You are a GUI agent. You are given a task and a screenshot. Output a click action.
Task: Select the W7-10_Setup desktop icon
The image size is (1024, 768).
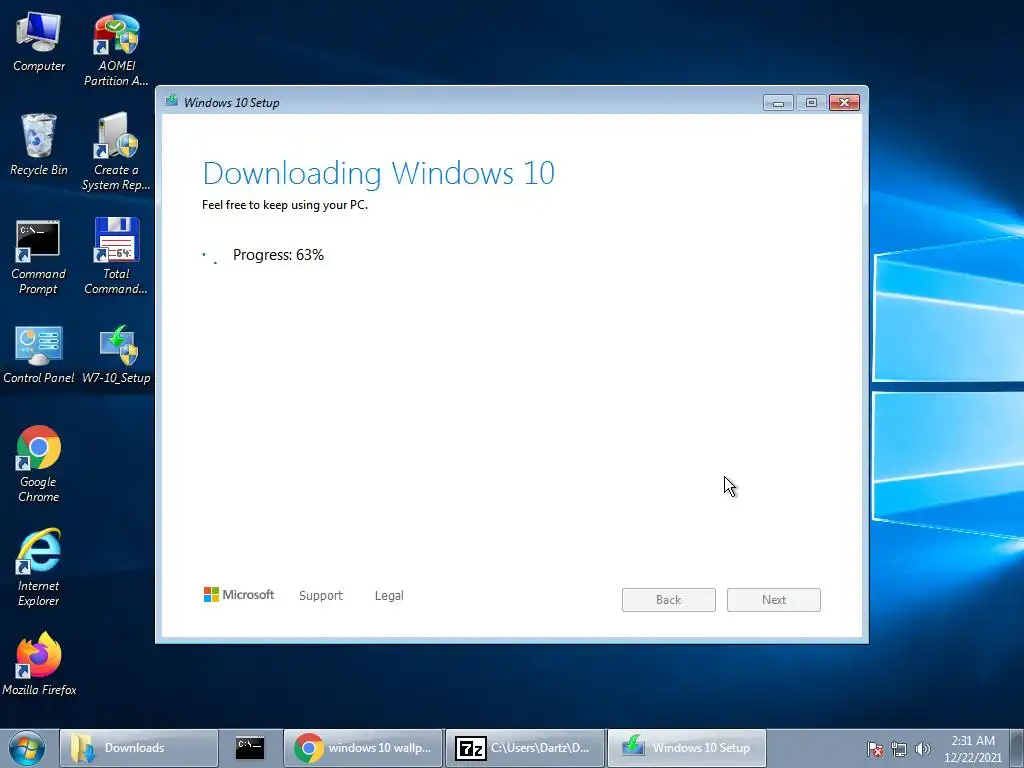point(116,354)
